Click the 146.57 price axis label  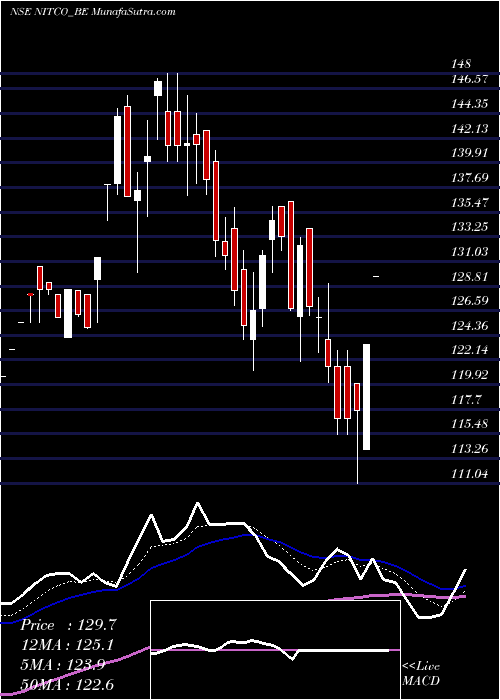click(x=470, y=79)
